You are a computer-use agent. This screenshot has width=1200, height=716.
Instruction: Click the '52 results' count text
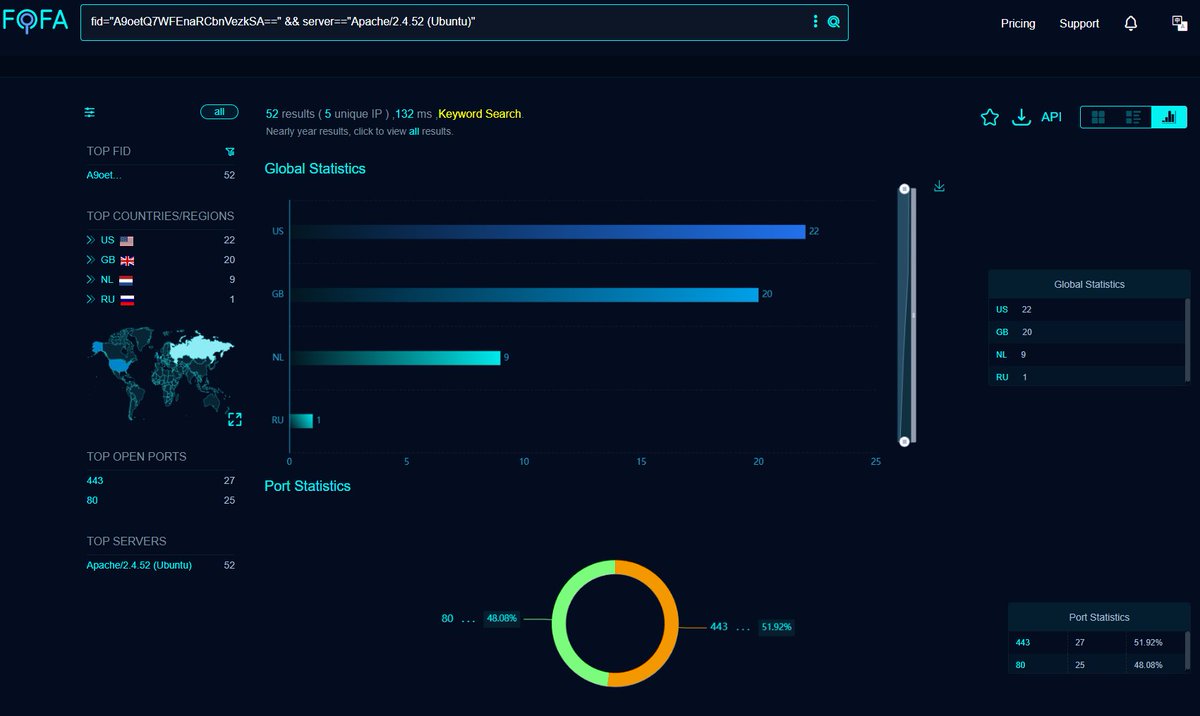pos(291,114)
